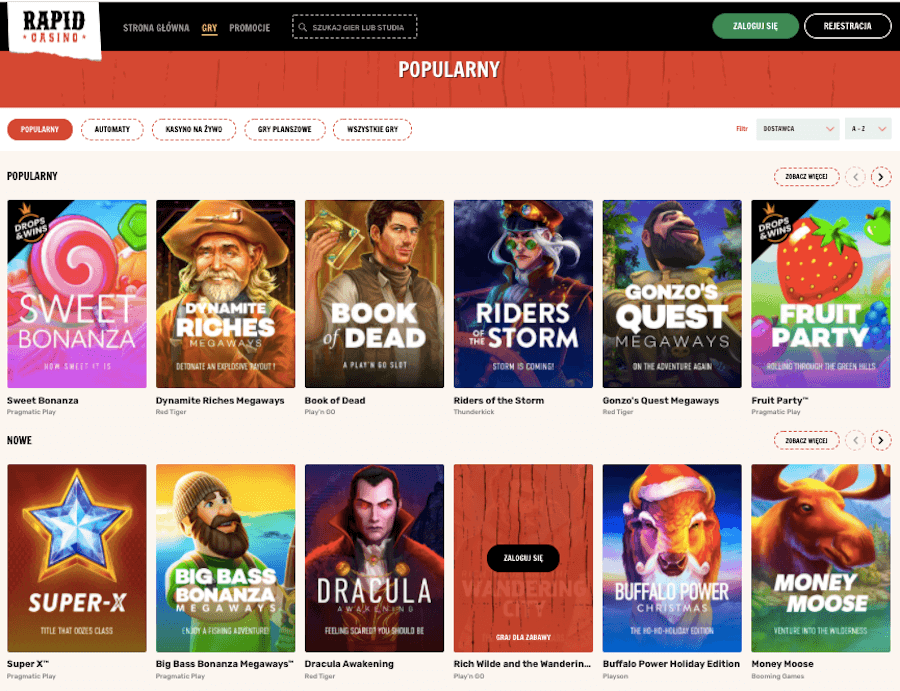
Task: Click the Book of Dead title text
Action: [x=335, y=401]
